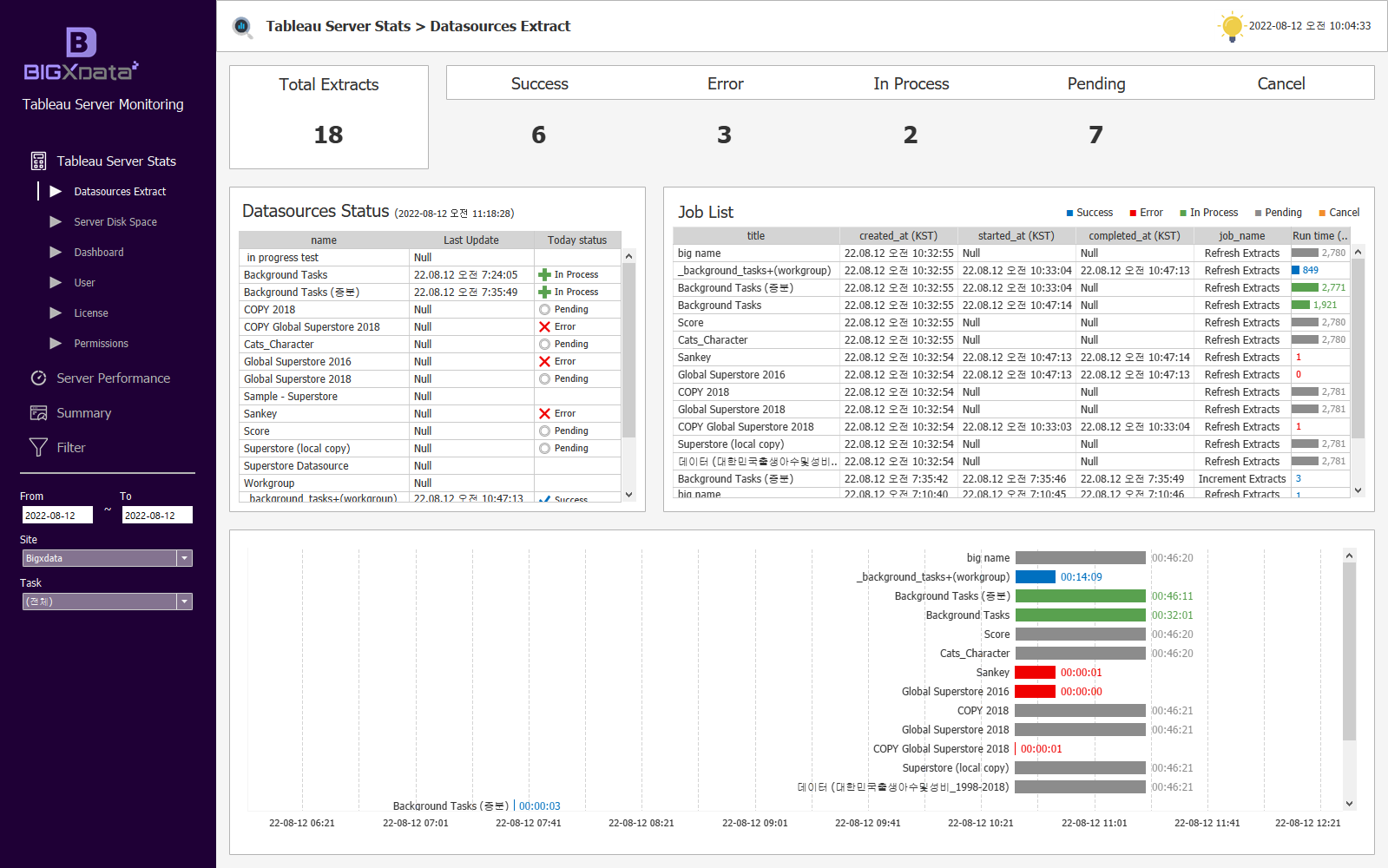
Task: Select Tableau Server Stats in sidebar
Action: 116,161
